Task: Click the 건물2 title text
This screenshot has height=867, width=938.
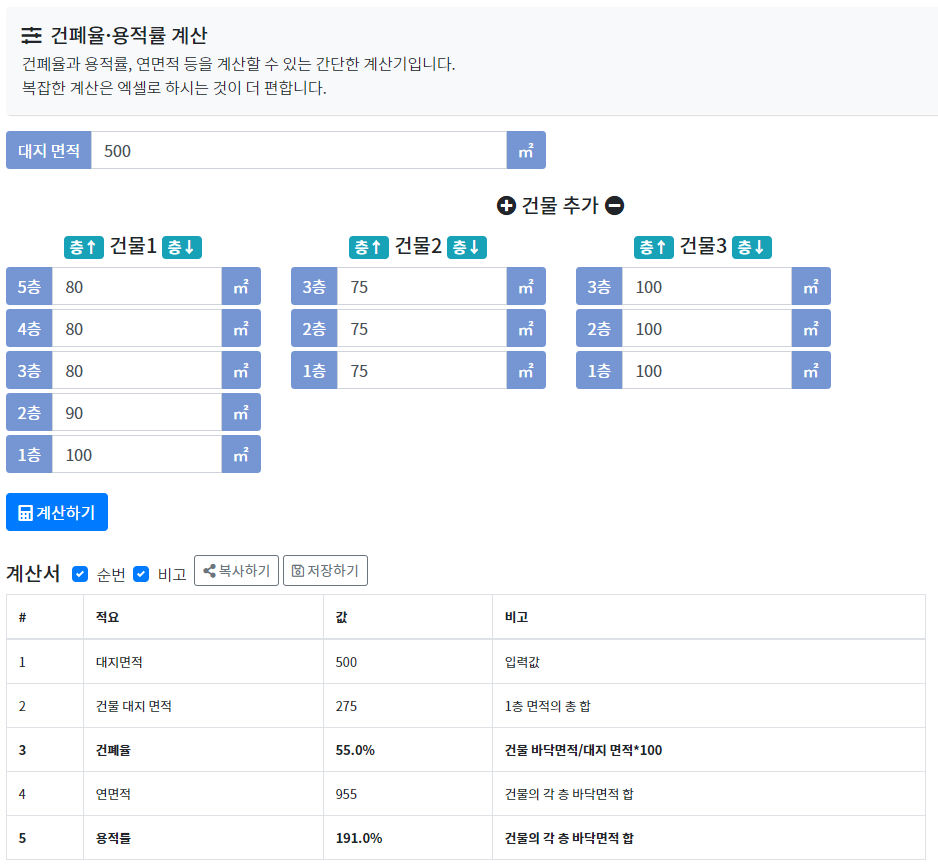Action: (418, 246)
